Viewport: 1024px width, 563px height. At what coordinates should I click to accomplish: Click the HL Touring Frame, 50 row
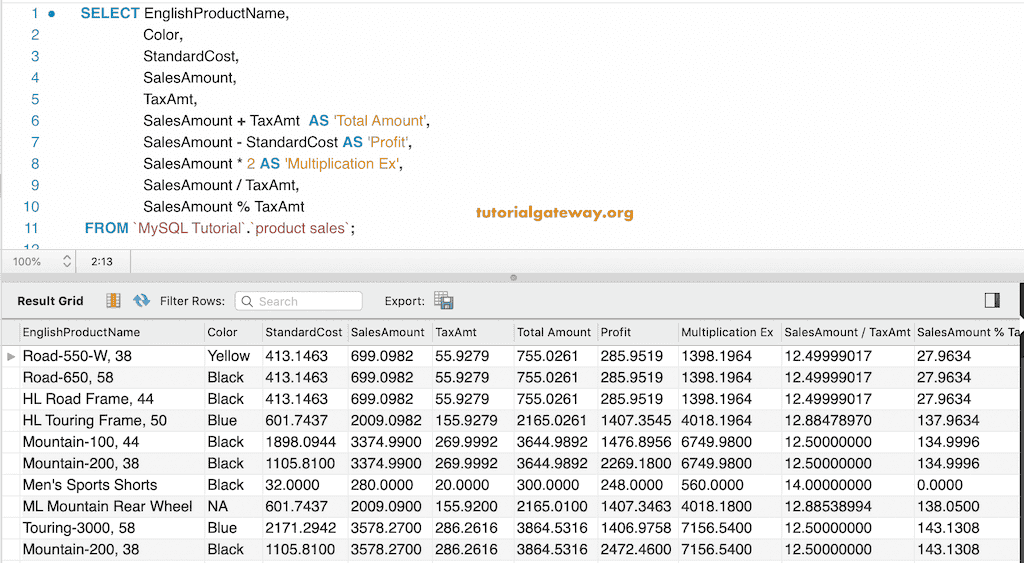tap(95, 420)
